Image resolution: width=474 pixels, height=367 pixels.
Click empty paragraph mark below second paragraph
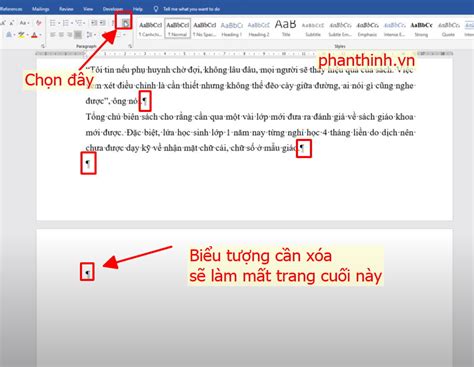click(x=88, y=163)
